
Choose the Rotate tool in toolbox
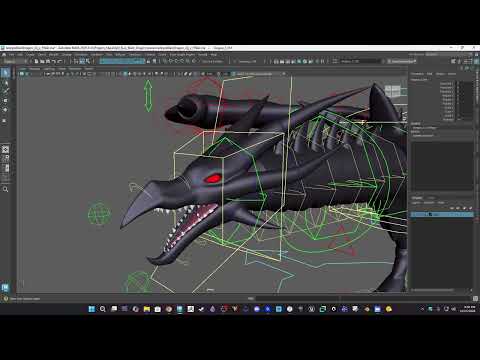tap(5, 110)
